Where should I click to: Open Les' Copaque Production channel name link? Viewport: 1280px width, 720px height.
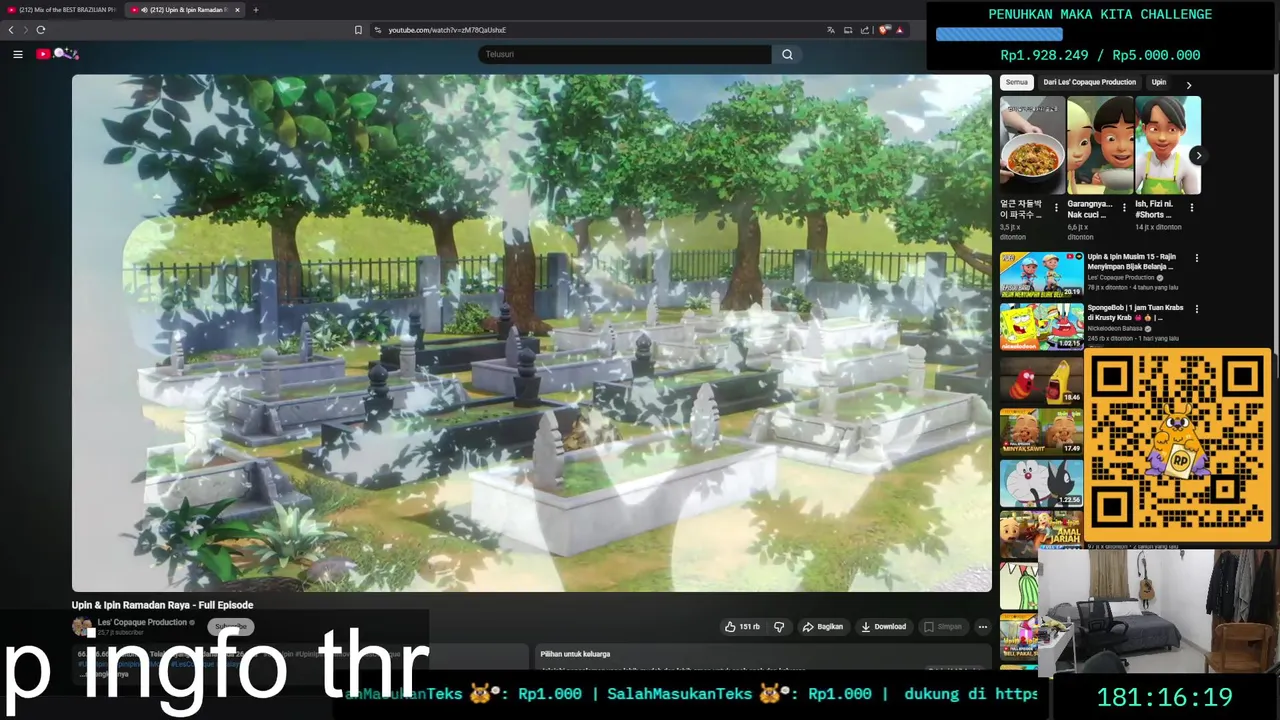tap(142, 622)
